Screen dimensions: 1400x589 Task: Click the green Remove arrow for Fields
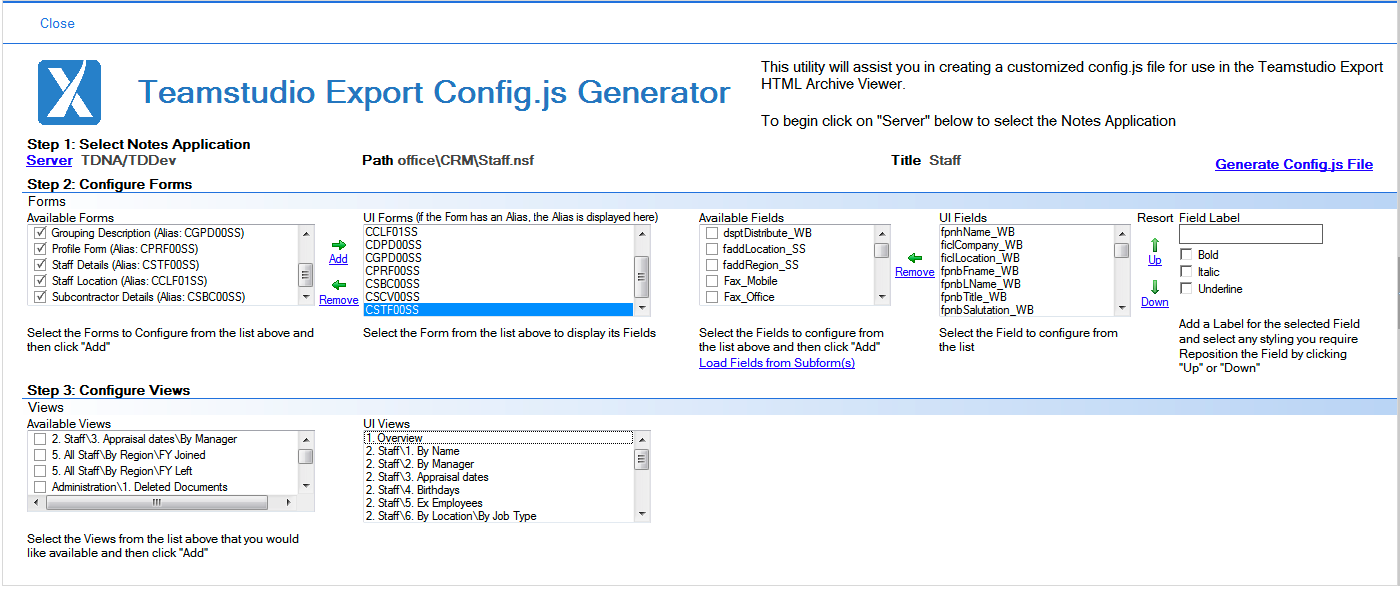point(914,257)
